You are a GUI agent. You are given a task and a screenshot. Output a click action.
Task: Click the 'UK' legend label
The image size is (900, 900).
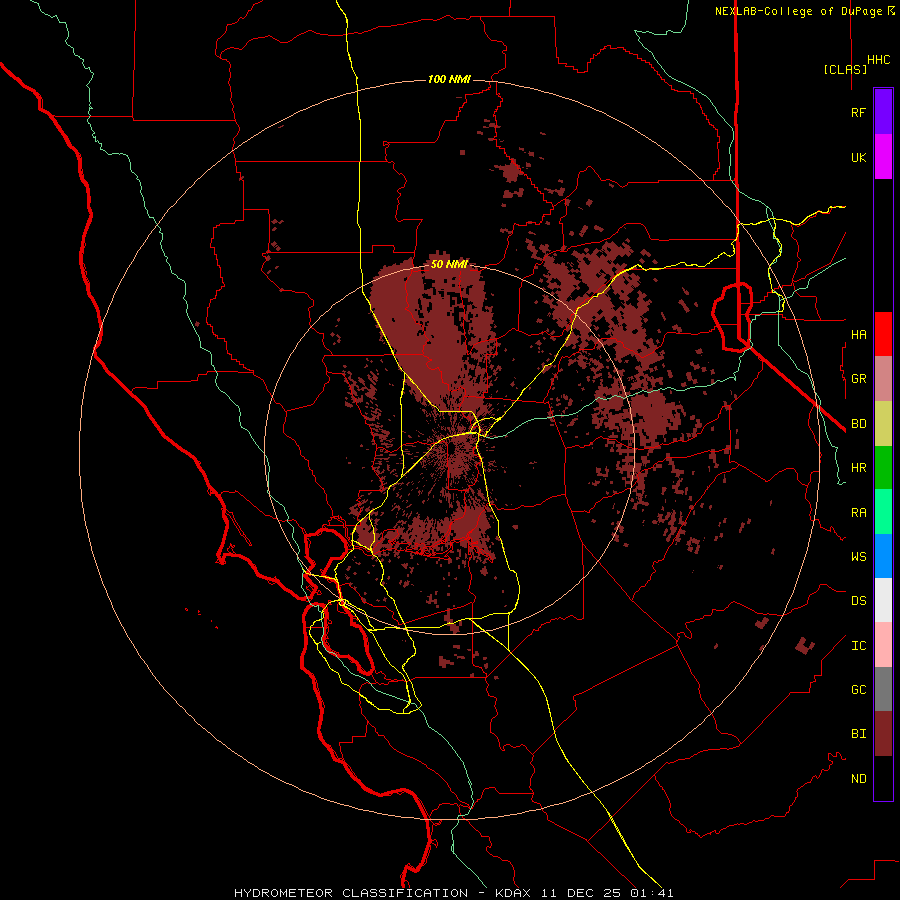(x=858, y=158)
